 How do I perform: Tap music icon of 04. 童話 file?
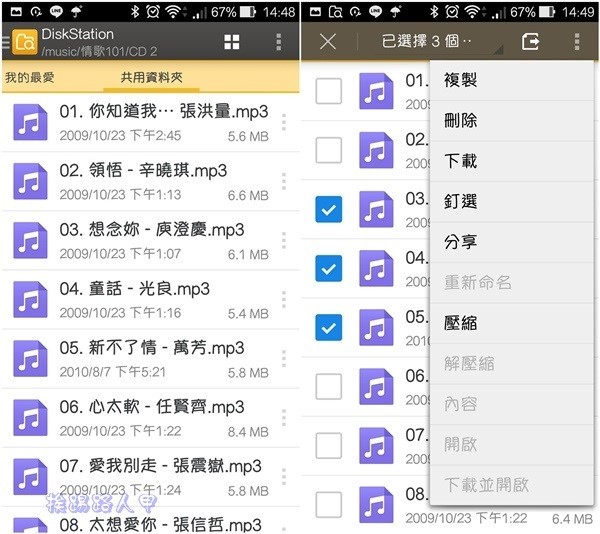30,300
